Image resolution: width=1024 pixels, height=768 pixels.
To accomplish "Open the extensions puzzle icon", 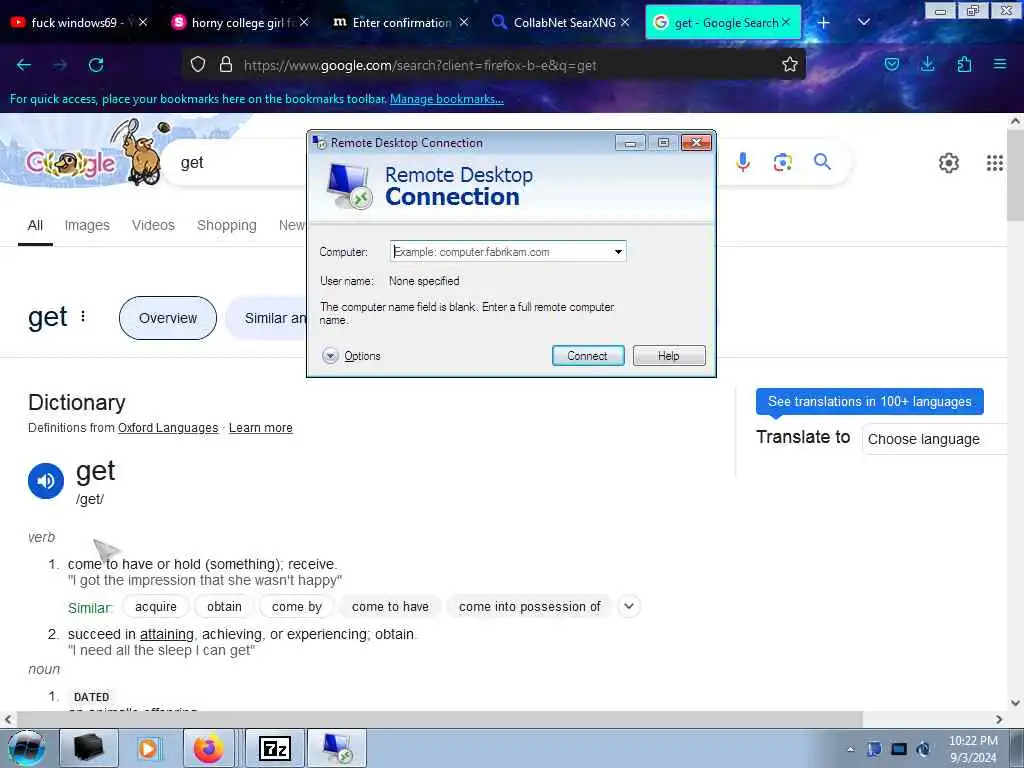I will [x=964, y=65].
